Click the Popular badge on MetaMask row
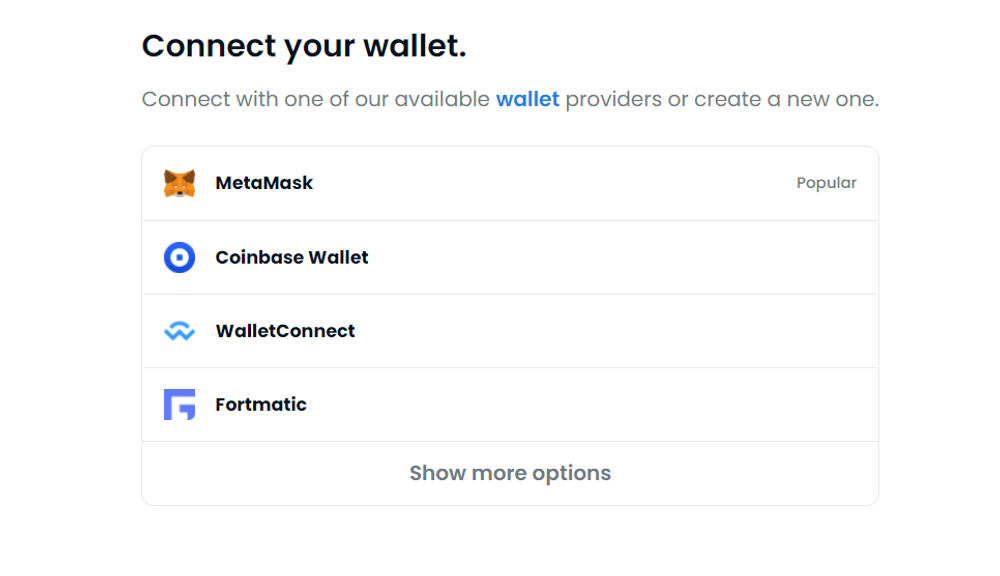This screenshot has height=576, width=1000. pyautogui.click(x=826, y=183)
